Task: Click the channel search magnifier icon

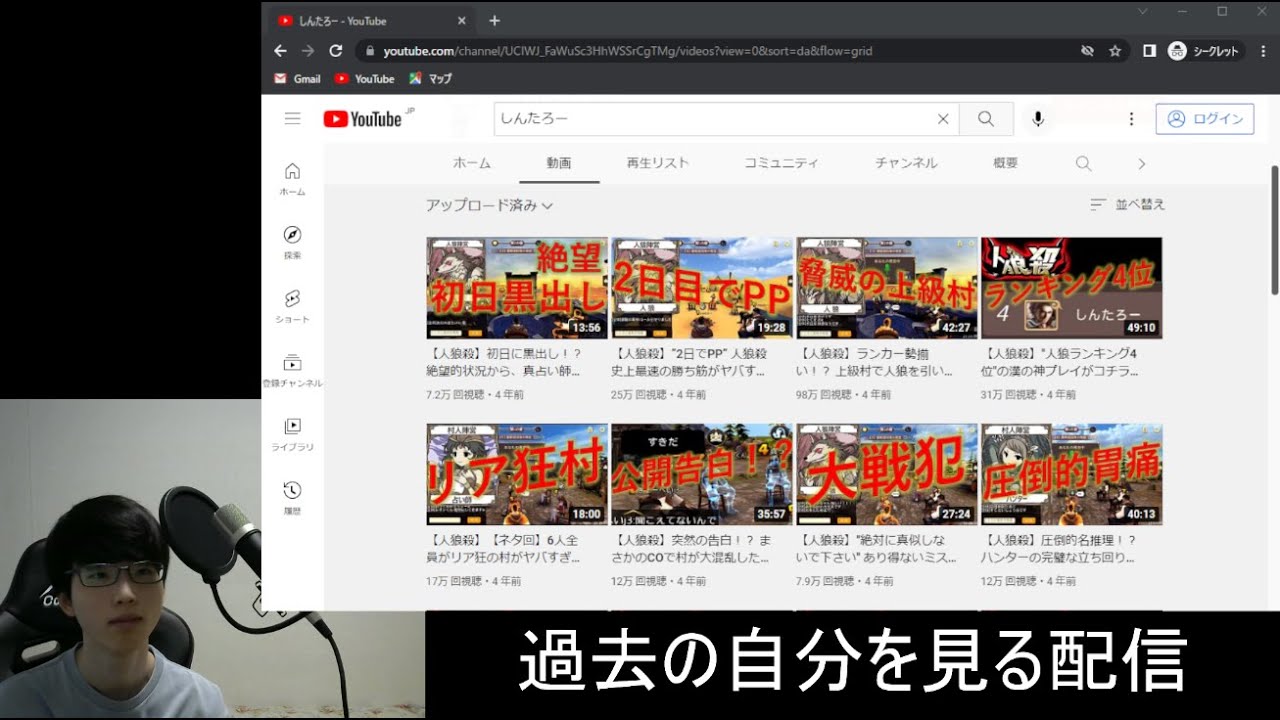Action: tap(1083, 163)
